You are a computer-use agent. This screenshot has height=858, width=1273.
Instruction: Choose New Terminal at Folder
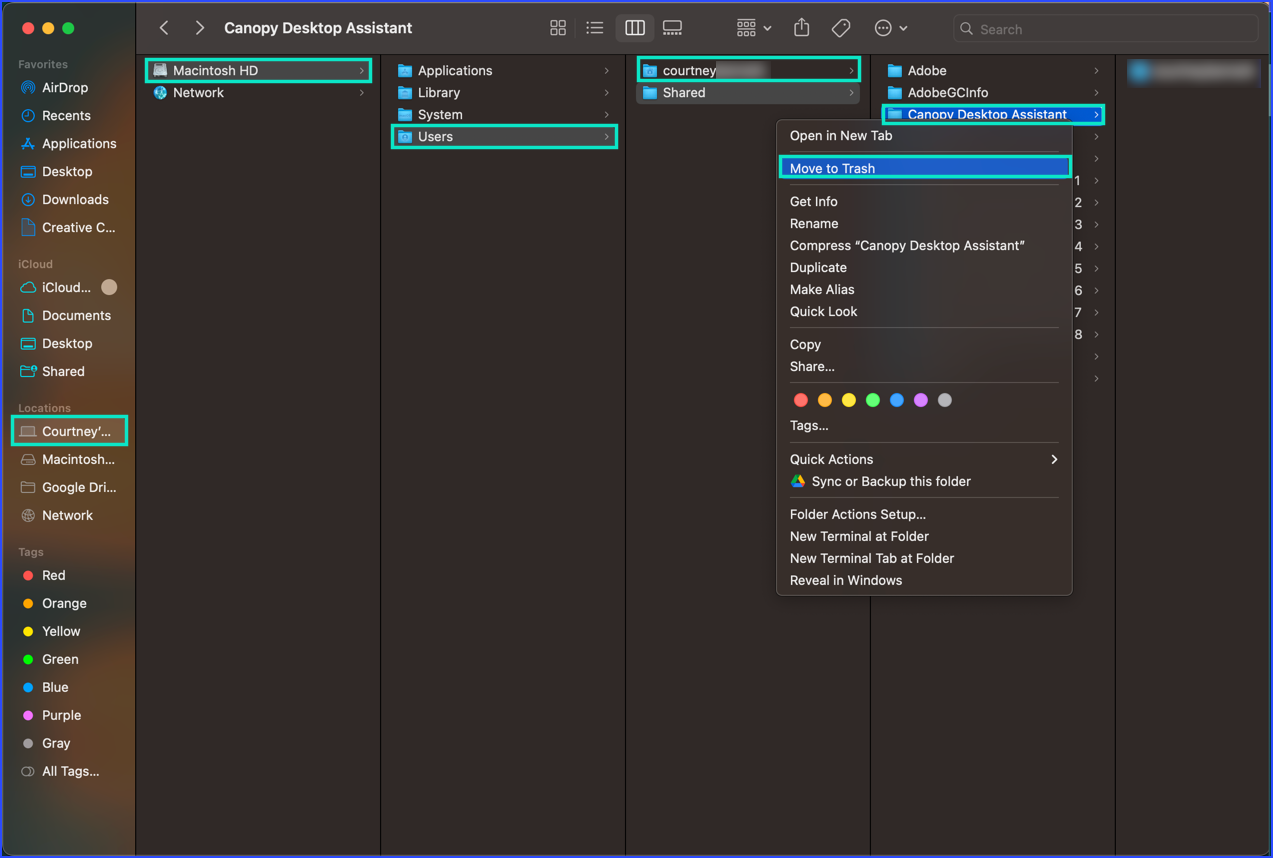(924, 537)
